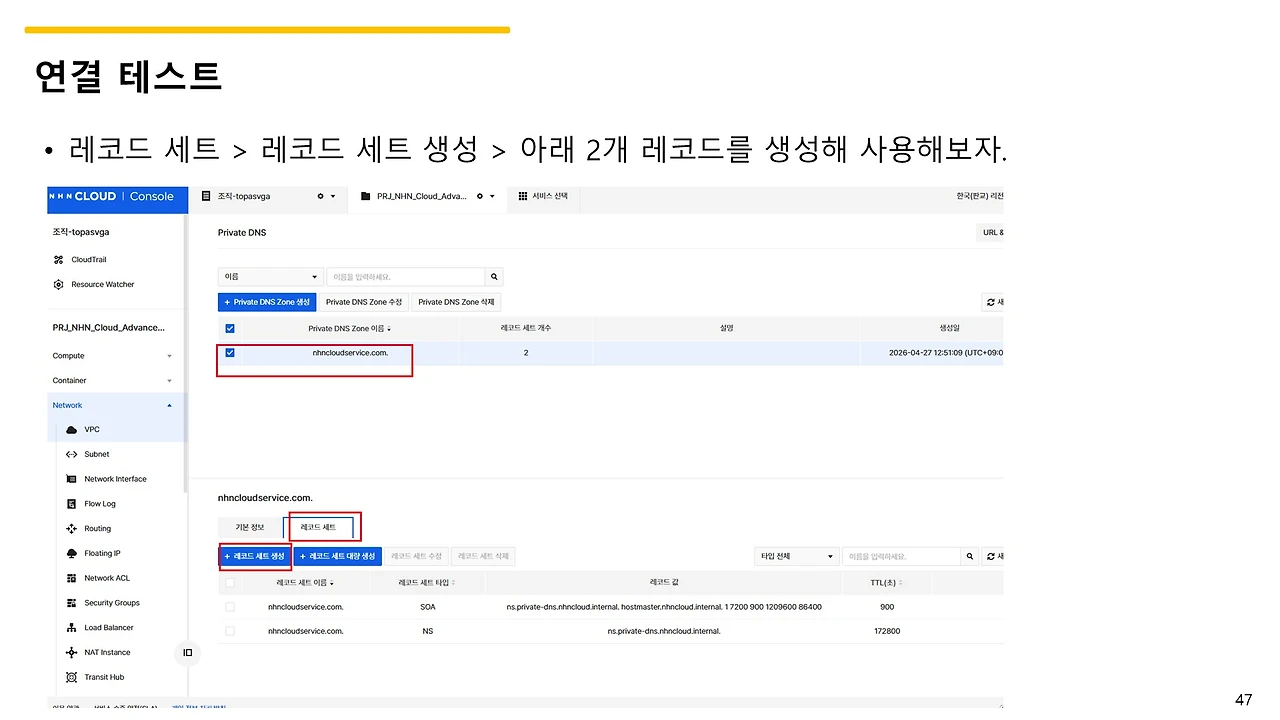Click the Private DNS Zone 생성 button
The width and height of the screenshot is (1280, 720).
pyautogui.click(x=266, y=302)
